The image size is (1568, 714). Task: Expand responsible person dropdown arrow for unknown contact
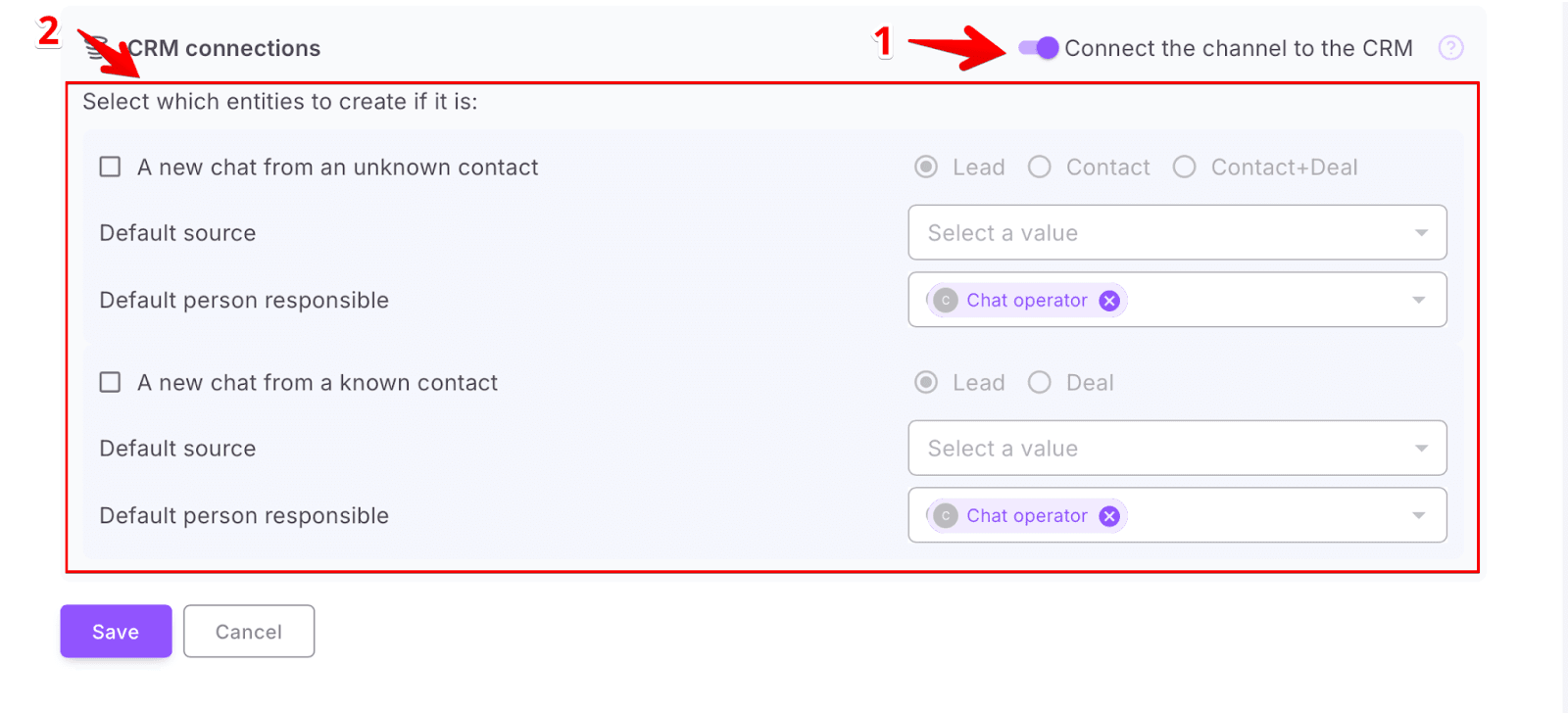pyautogui.click(x=1419, y=301)
